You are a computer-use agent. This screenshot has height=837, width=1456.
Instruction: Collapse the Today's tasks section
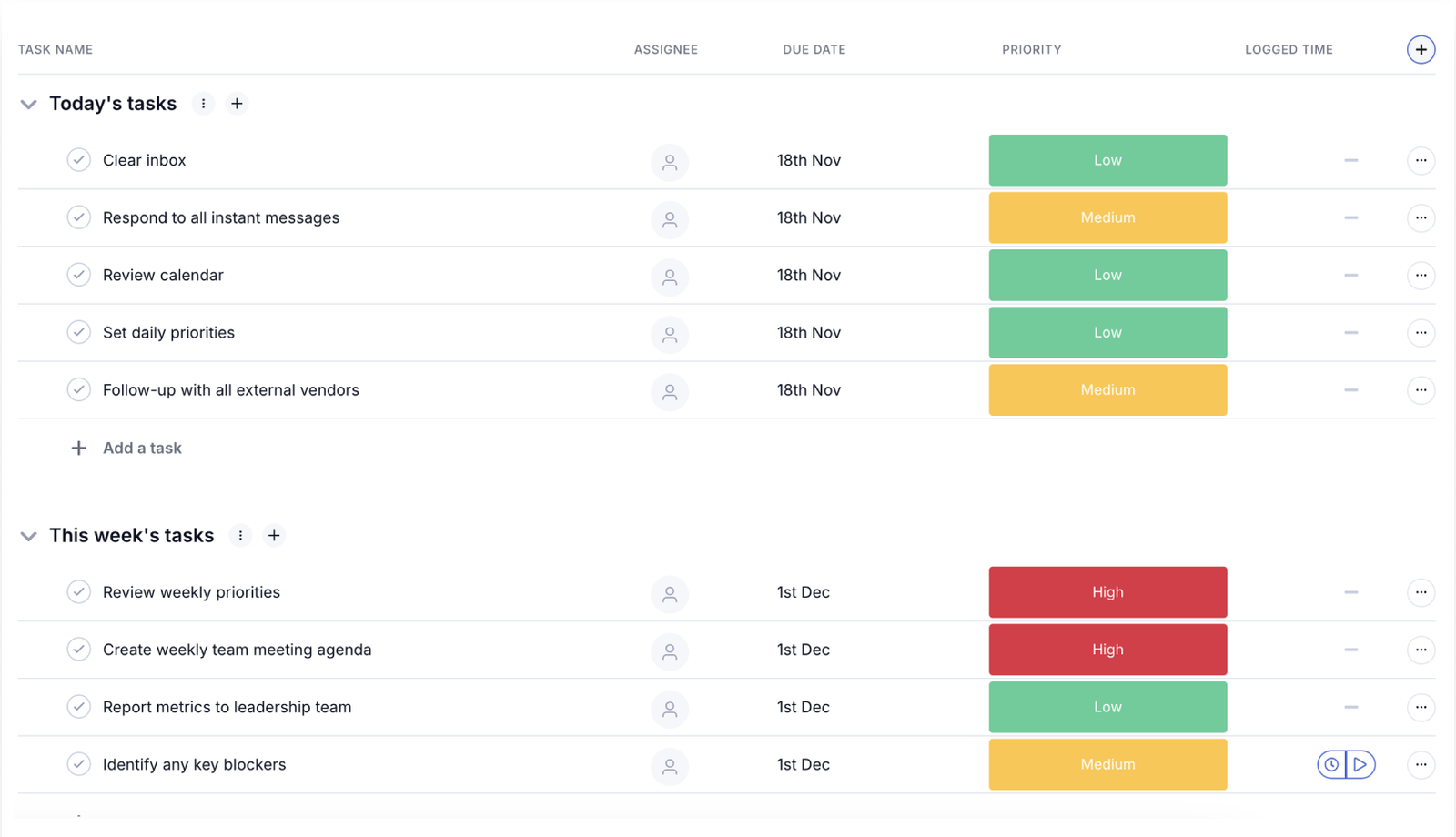point(29,105)
